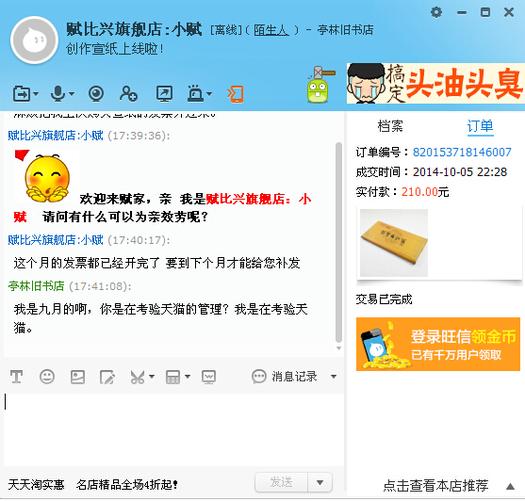Click the blushing emoji in chat
The image size is (525, 501).
(x=48, y=178)
